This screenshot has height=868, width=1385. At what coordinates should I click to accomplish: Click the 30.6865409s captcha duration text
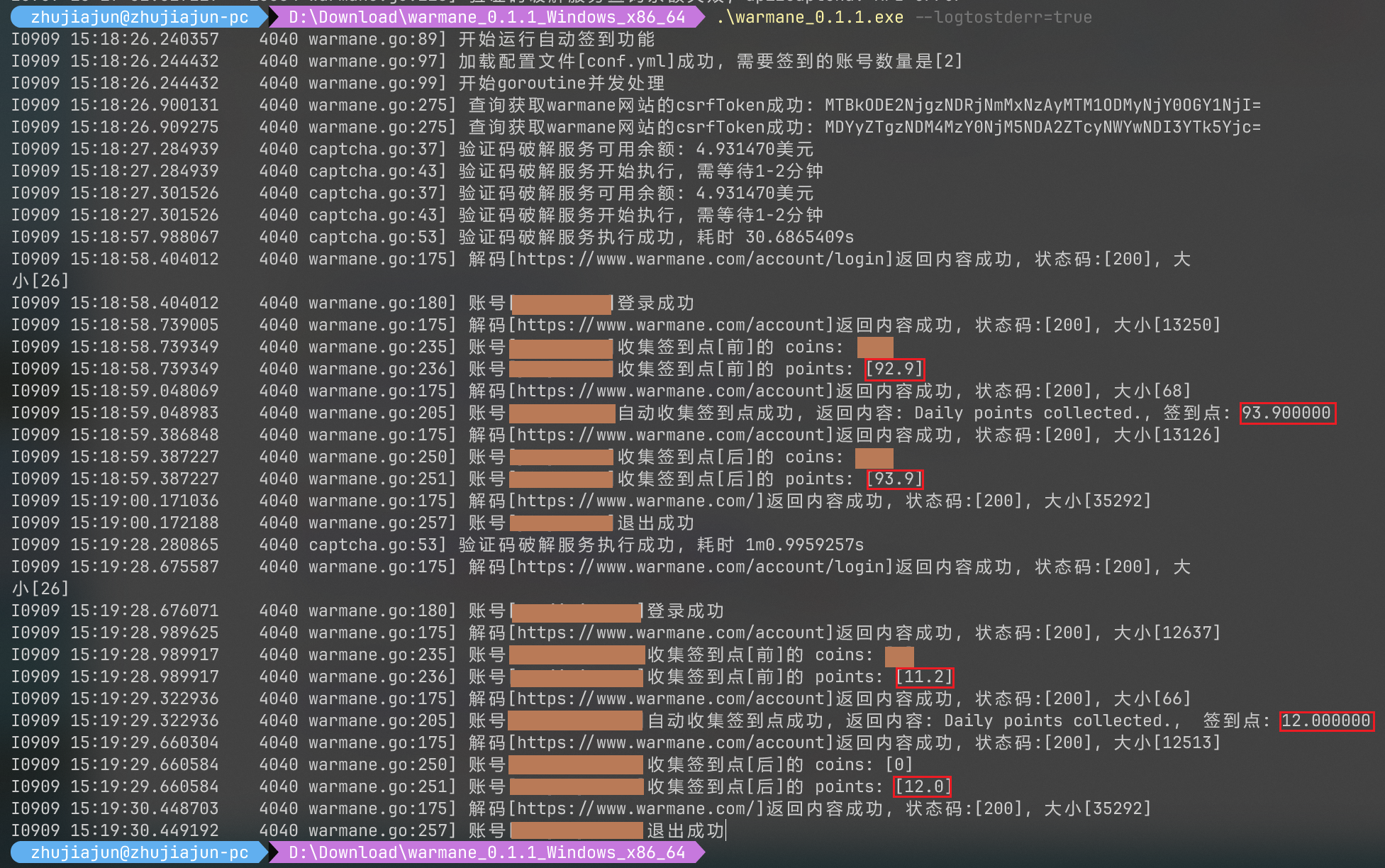(799, 237)
